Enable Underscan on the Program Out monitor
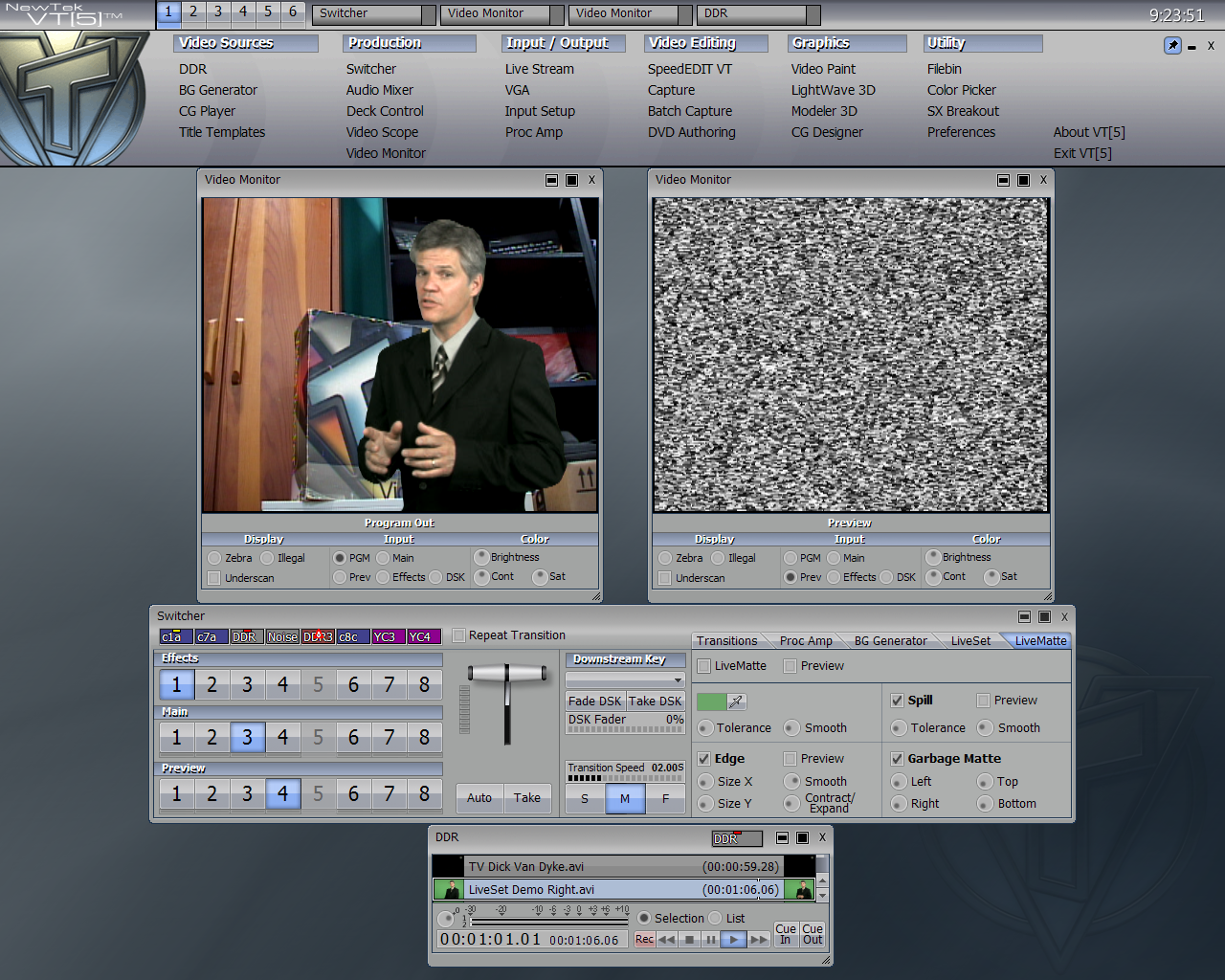The width and height of the screenshot is (1225, 980). pos(214,578)
